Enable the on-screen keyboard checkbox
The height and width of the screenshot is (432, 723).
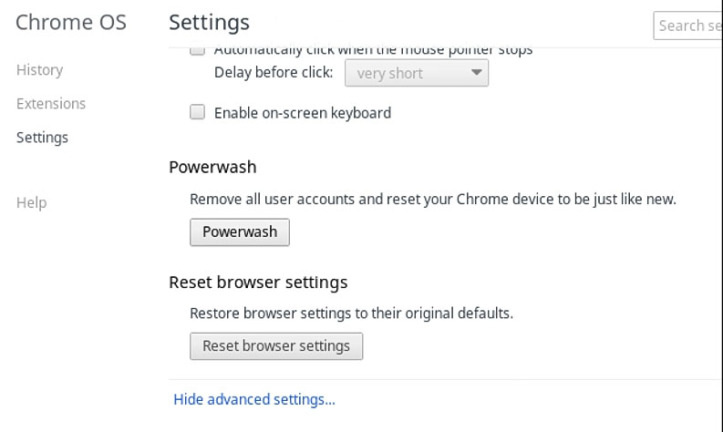[x=197, y=112]
